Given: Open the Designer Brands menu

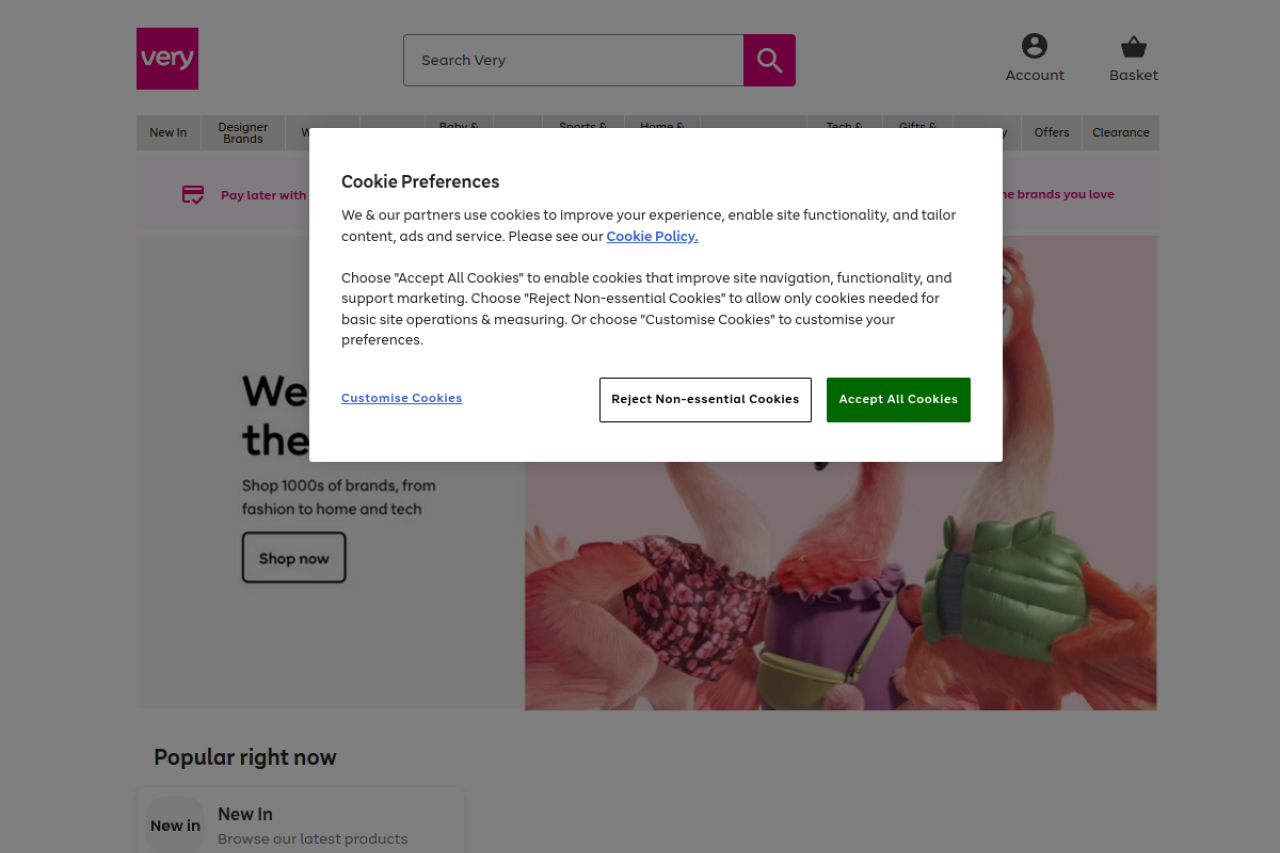Looking at the screenshot, I should click(243, 133).
